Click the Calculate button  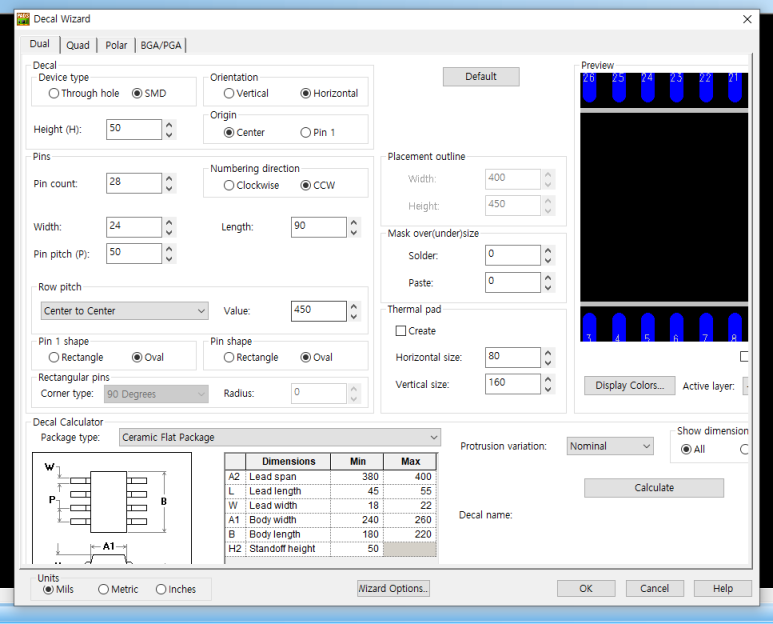point(654,488)
